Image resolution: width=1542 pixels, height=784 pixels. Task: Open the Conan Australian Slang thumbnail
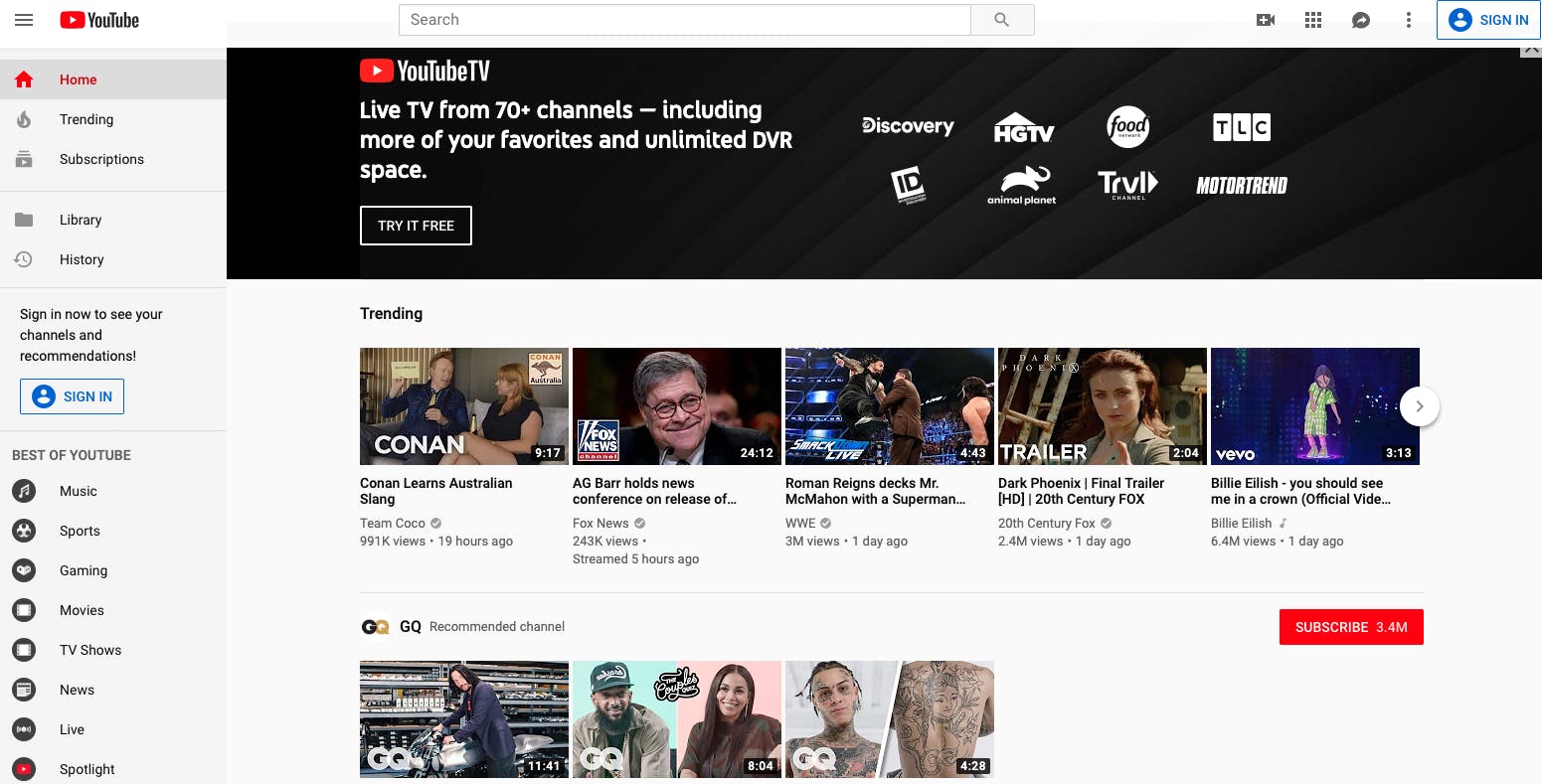pyautogui.click(x=464, y=406)
